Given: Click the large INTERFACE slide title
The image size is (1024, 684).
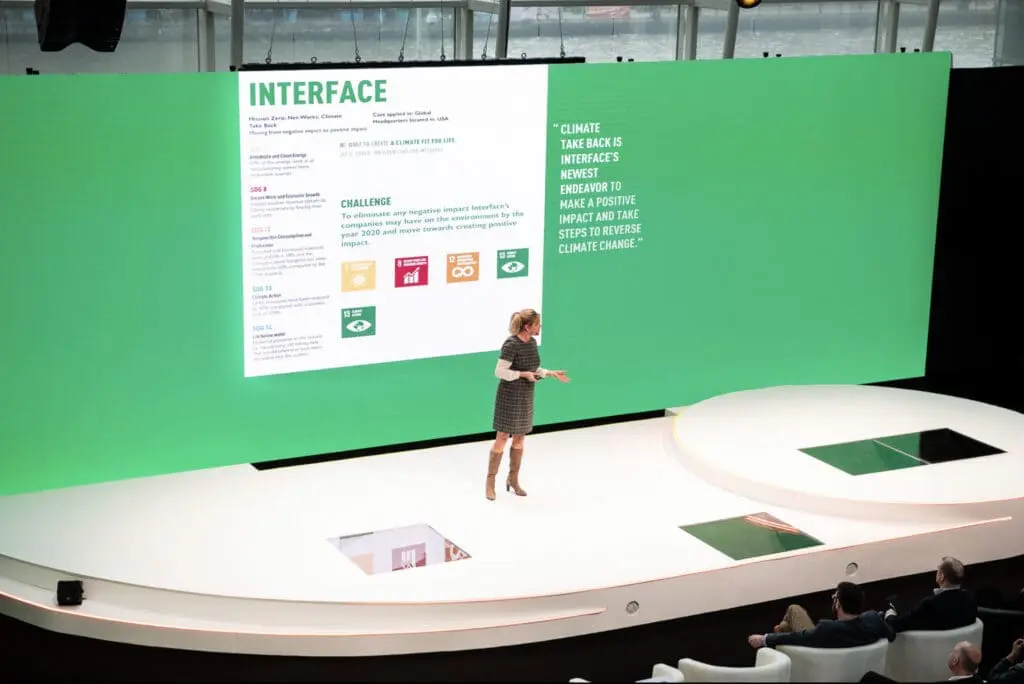Looking at the screenshot, I should [x=318, y=93].
